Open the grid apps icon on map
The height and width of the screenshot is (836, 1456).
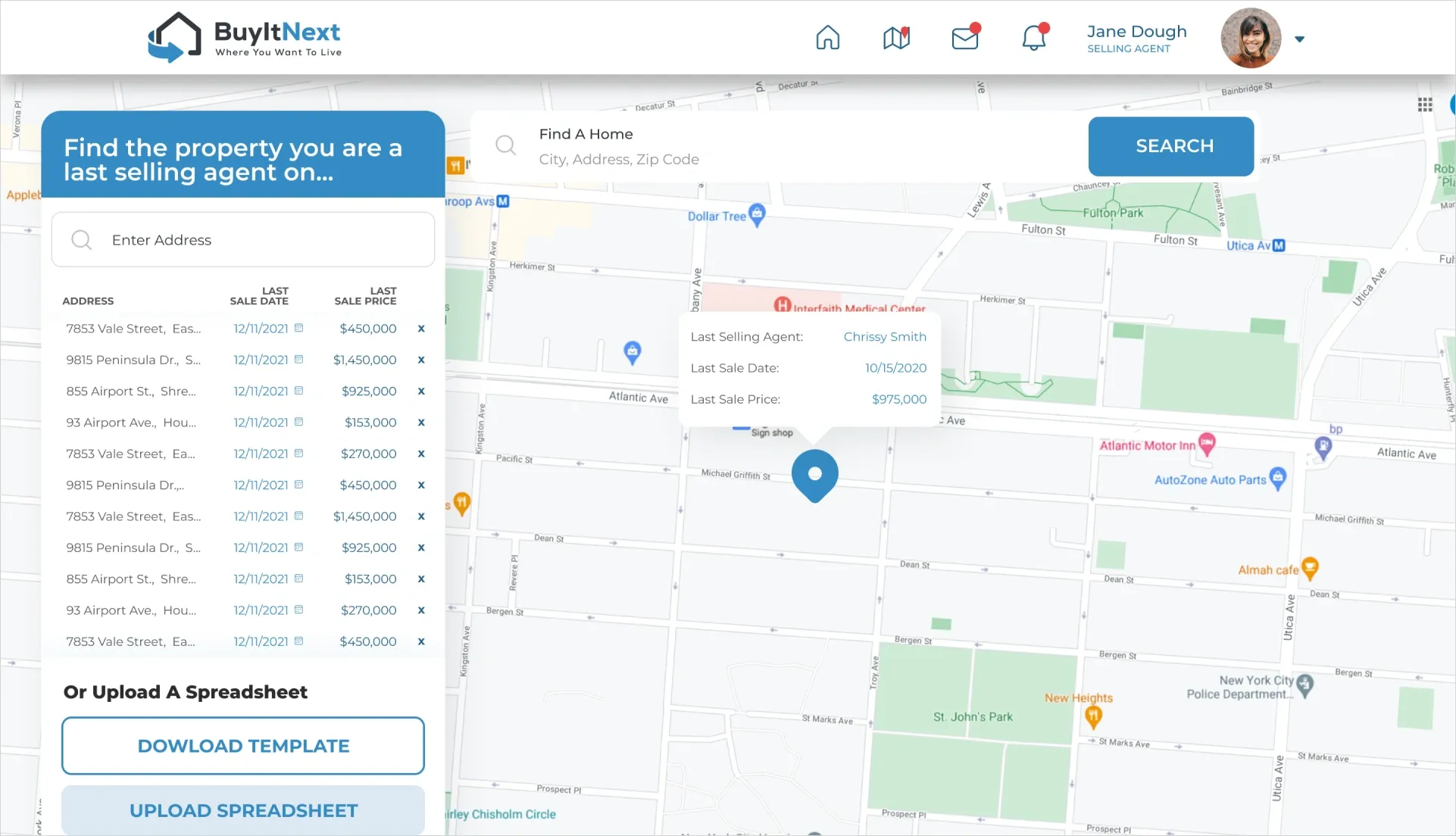click(x=1425, y=105)
